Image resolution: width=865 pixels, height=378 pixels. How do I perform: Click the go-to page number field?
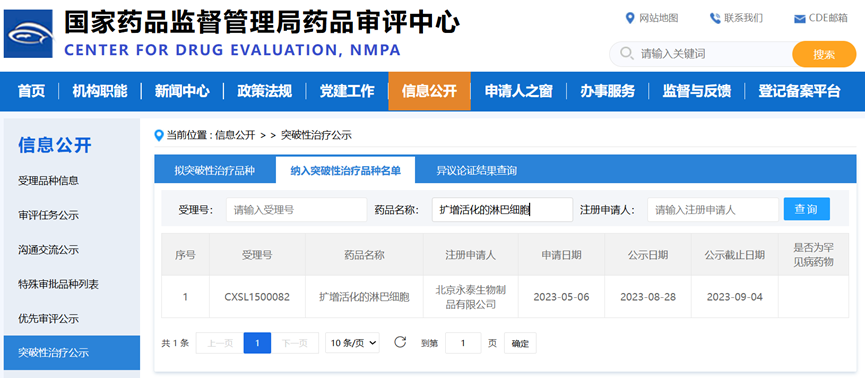[463, 343]
